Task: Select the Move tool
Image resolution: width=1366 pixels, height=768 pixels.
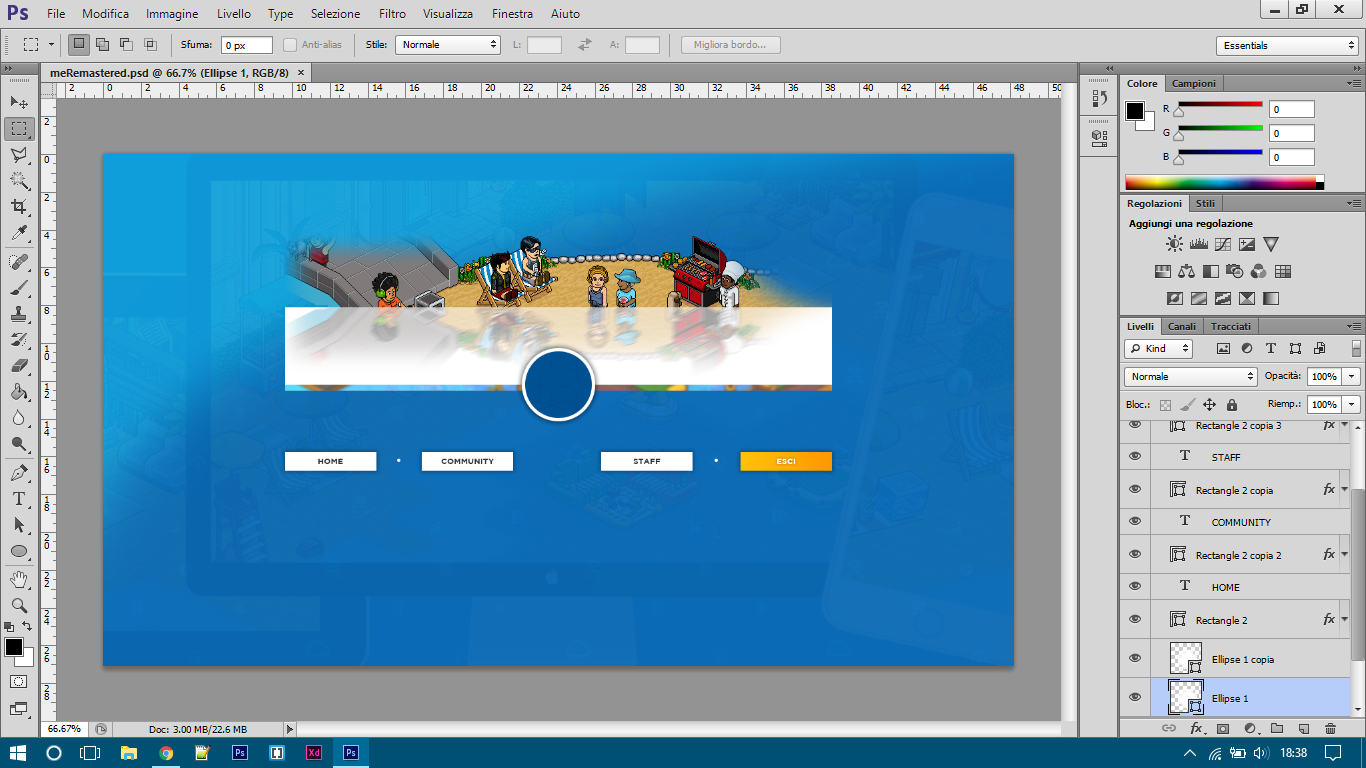Action: point(19,103)
